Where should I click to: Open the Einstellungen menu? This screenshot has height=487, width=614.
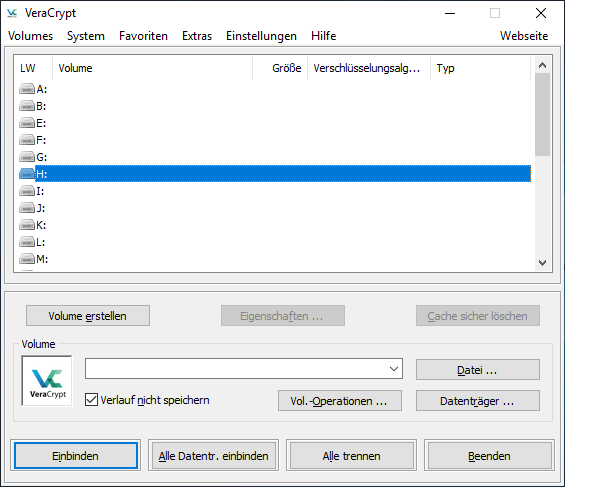click(x=261, y=36)
